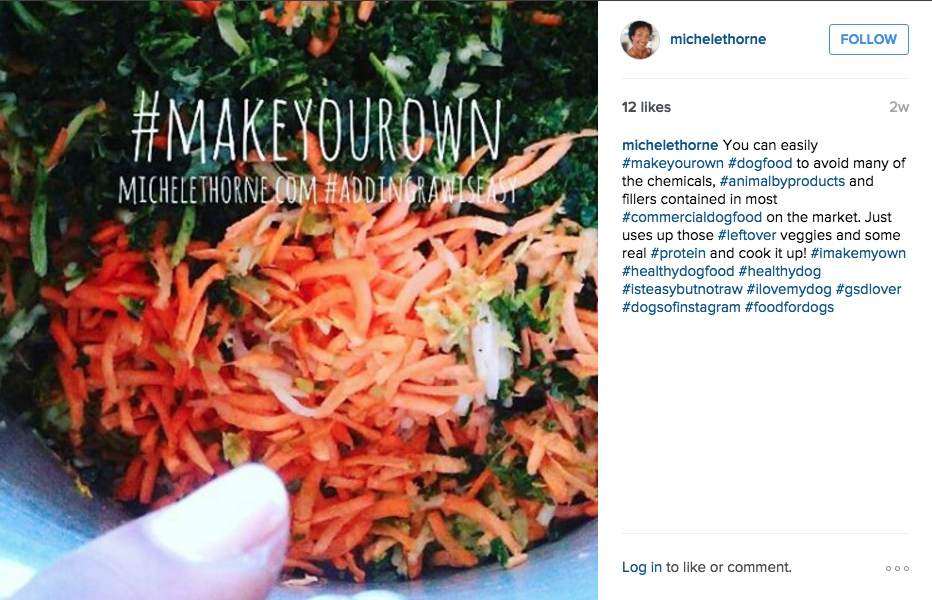The width and height of the screenshot is (932, 600).
Task: Click the shredded carrot post photo
Action: 299,300
